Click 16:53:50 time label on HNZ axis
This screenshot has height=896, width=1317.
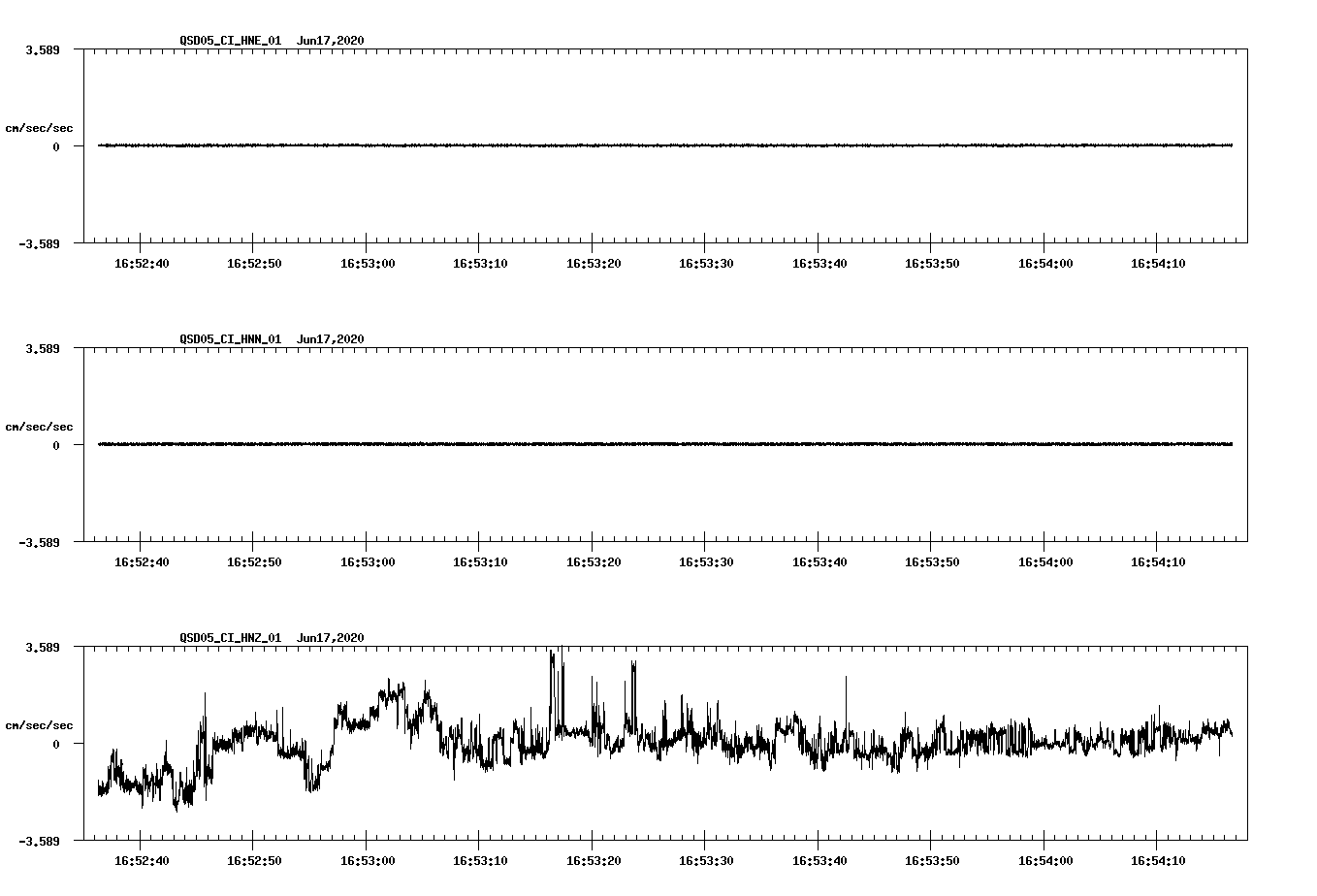(x=932, y=861)
